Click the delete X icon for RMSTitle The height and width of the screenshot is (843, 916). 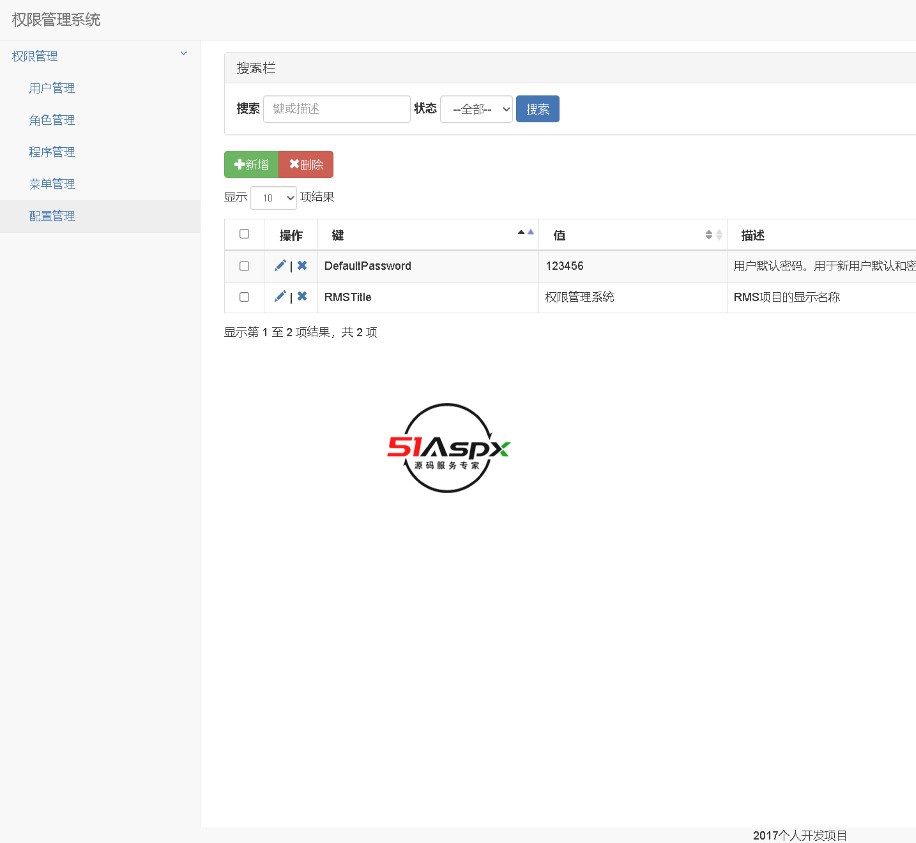point(302,297)
